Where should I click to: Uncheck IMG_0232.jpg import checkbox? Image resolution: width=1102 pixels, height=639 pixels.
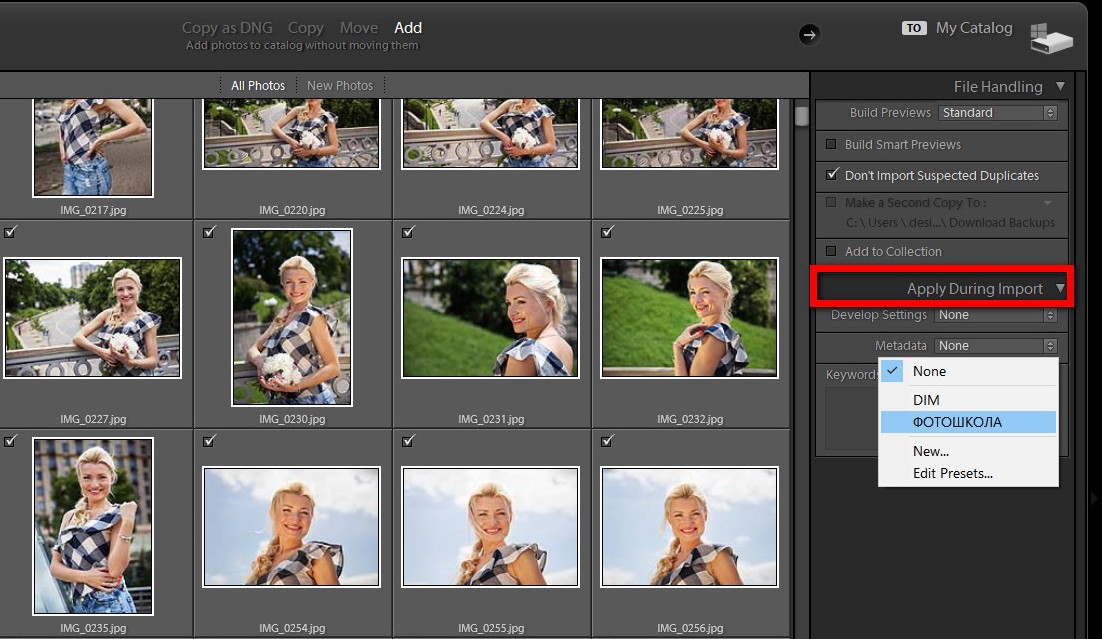[x=607, y=231]
